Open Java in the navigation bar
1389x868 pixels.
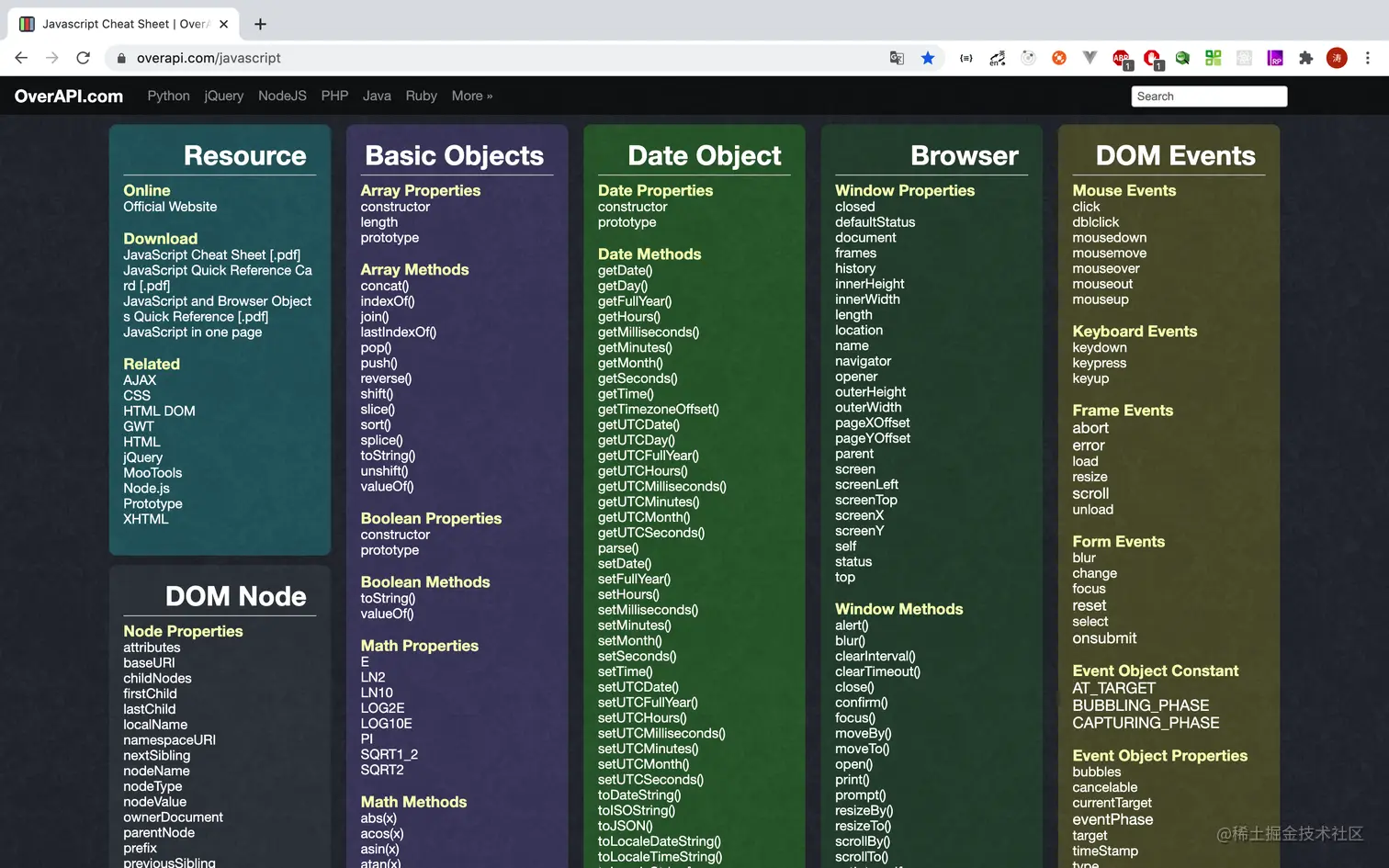377,96
